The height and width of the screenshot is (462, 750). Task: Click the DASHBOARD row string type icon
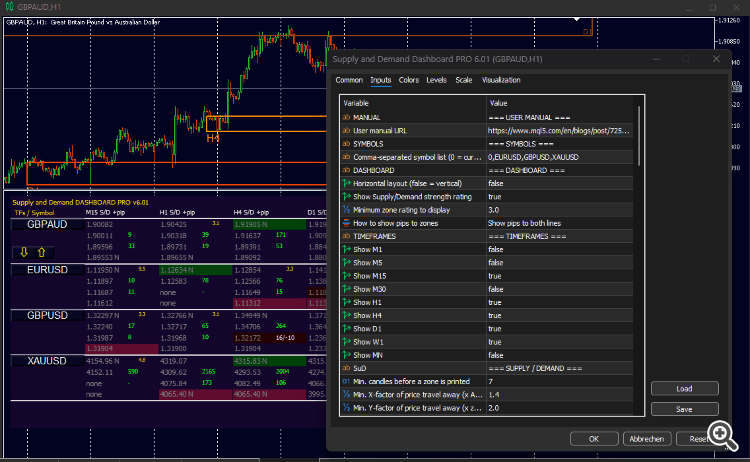pyautogui.click(x=346, y=170)
